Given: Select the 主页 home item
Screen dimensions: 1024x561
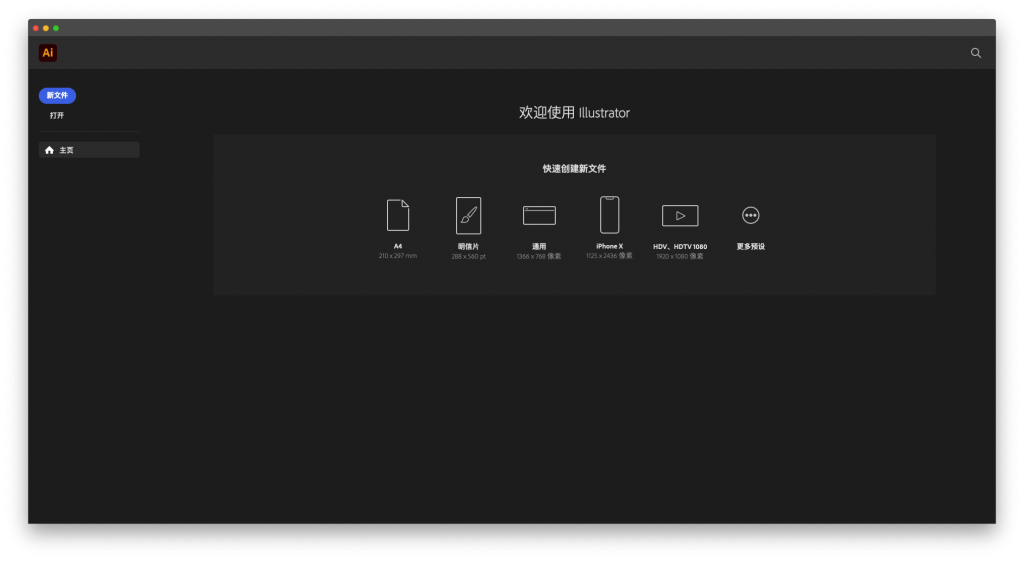Looking at the screenshot, I should [x=89, y=150].
